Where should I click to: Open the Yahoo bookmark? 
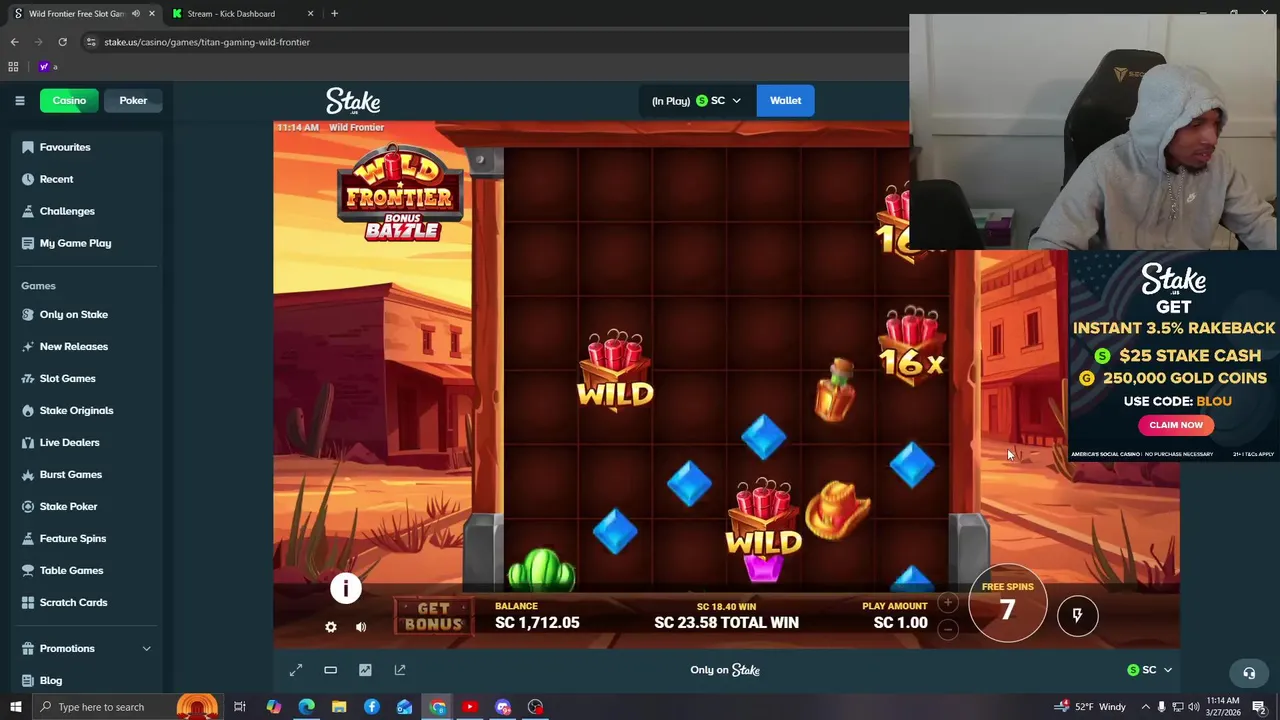pyautogui.click(x=47, y=67)
